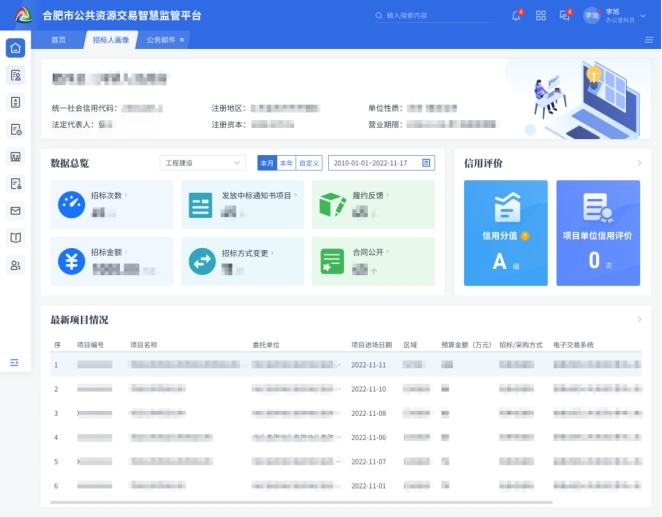Viewport: 662px width, 517px height.
Task: Select the 本月 time range option
Action: 266,163
